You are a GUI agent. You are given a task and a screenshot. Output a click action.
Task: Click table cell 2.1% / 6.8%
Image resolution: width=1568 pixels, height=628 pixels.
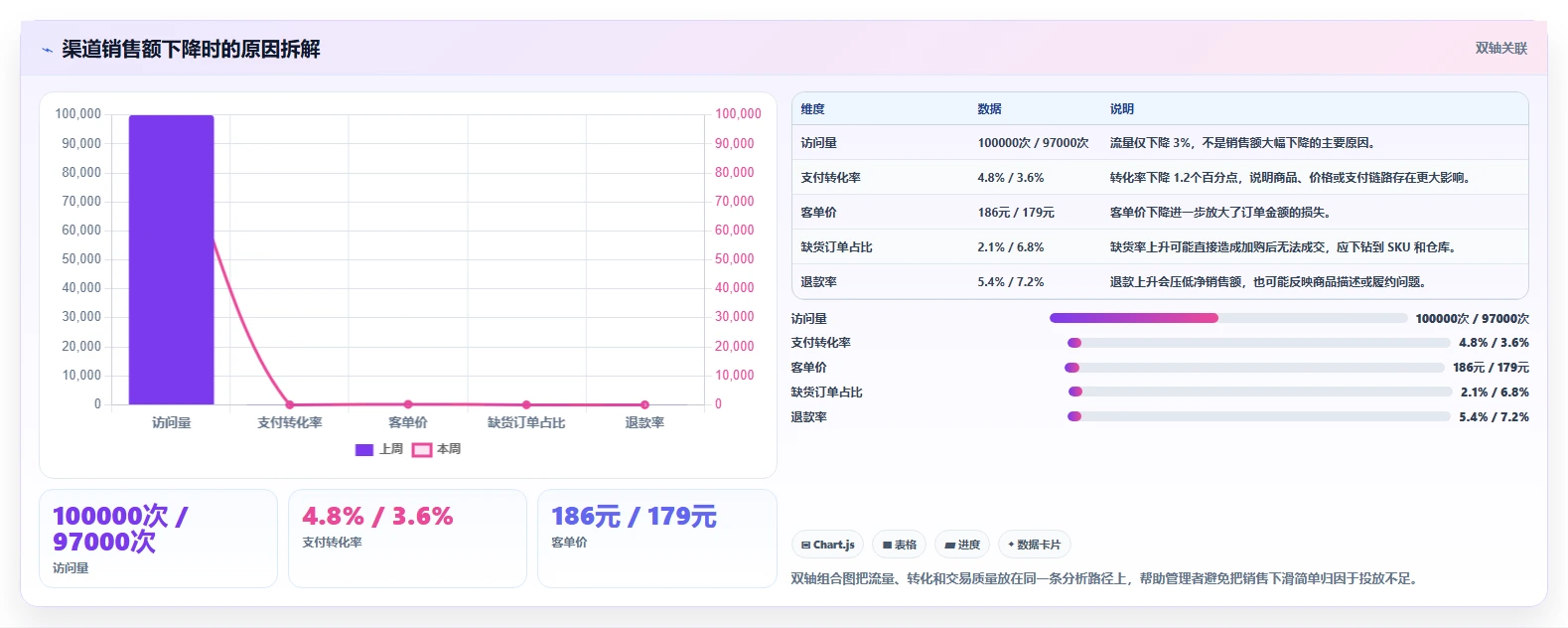[x=1010, y=247]
